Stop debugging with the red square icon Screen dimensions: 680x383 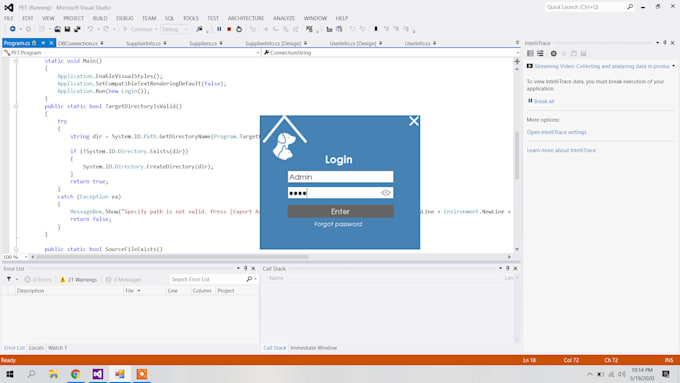coord(229,29)
